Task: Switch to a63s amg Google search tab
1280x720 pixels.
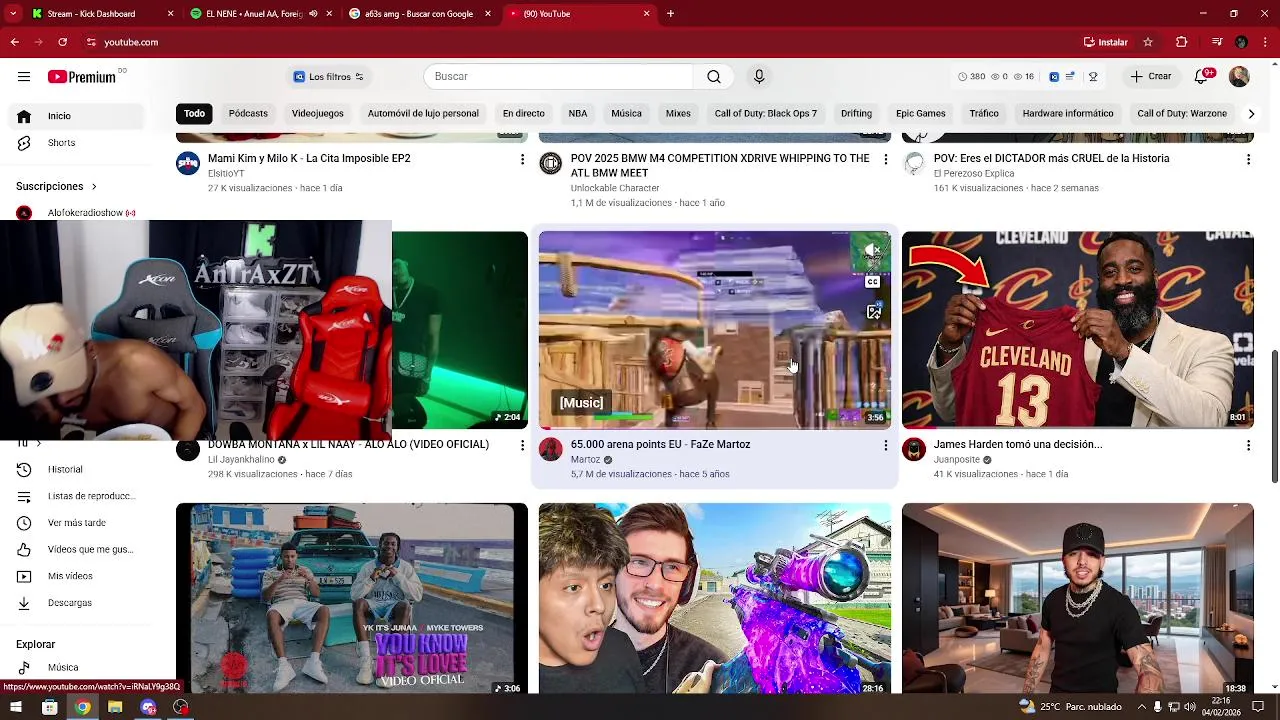Action: pyautogui.click(x=418, y=14)
